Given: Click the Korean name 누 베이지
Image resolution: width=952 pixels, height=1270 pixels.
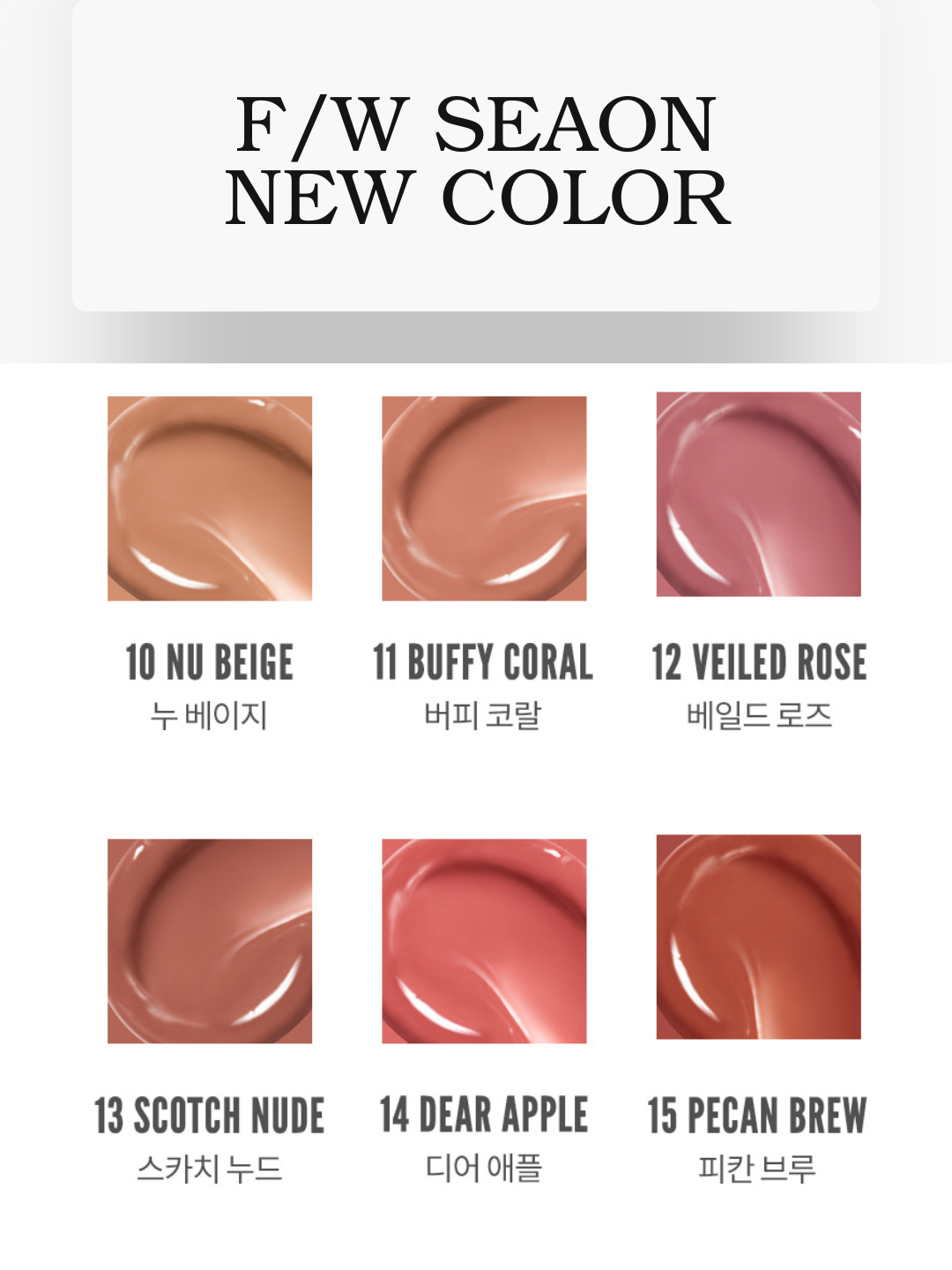Looking at the screenshot, I should 209,715.
